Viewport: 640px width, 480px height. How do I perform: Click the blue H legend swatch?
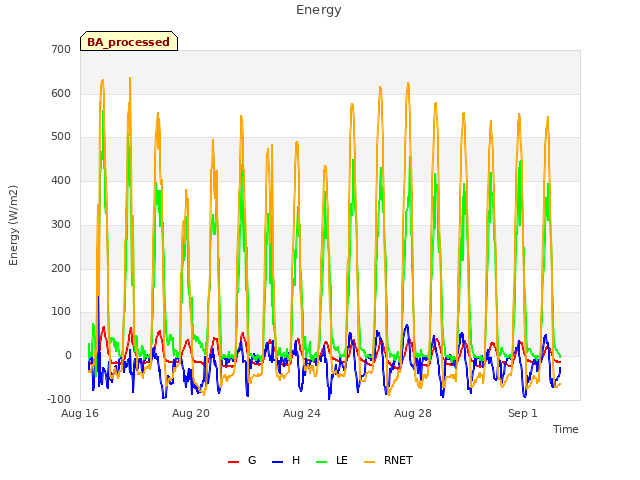[x=278, y=462]
